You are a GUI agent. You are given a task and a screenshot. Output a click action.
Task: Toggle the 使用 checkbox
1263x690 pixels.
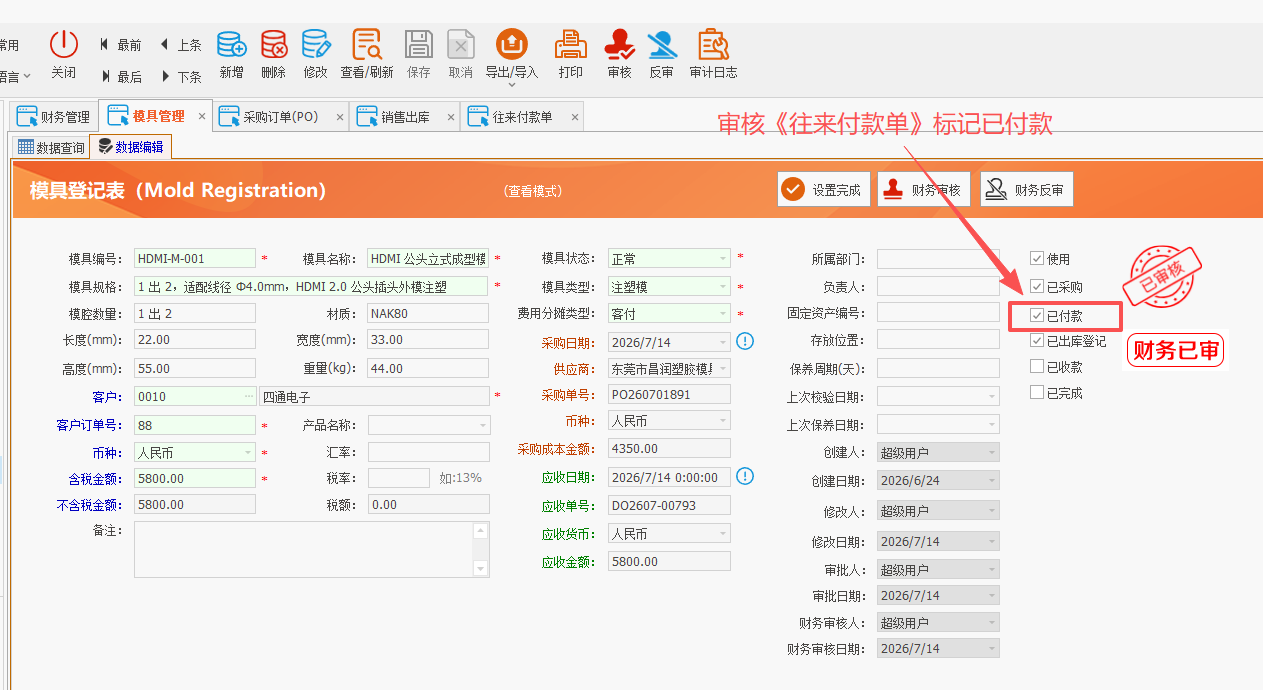[x=1037, y=259]
